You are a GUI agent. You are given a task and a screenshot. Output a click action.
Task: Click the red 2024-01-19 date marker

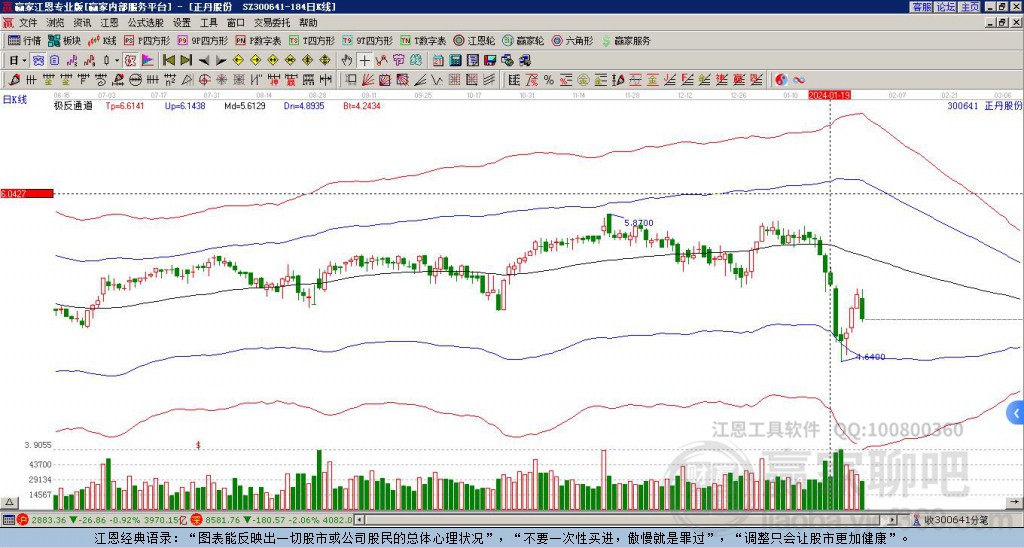829,95
